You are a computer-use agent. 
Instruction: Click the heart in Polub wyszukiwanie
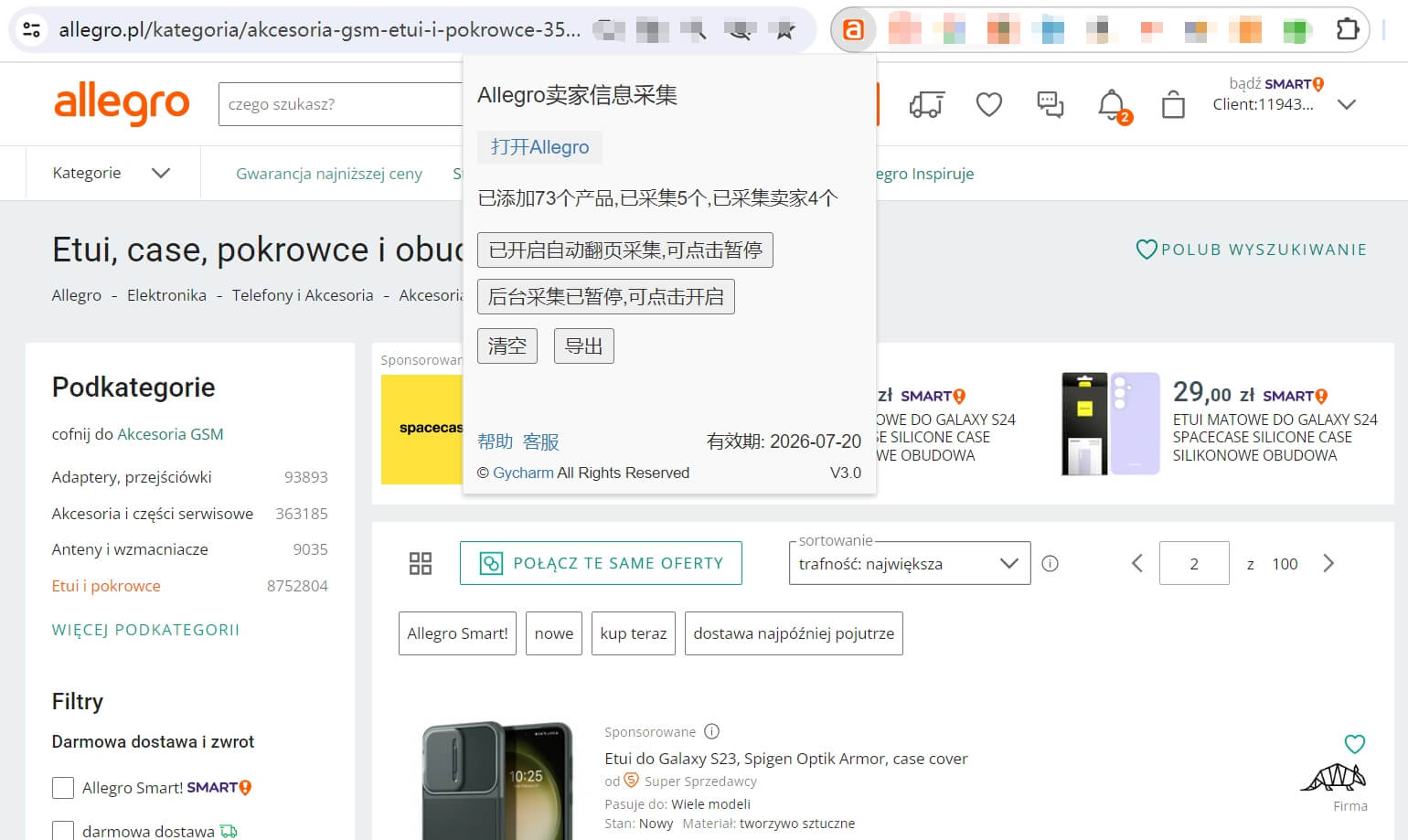1147,250
